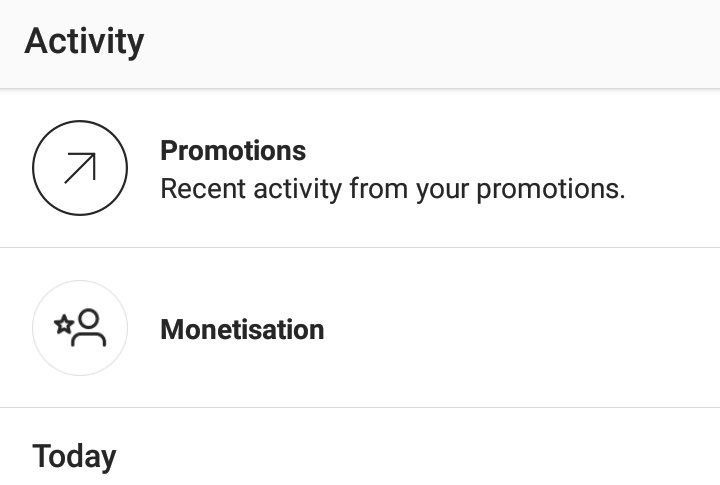The width and height of the screenshot is (720, 485).
Task: Click the person silhouette in Monetisation icon
Action: (x=89, y=327)
